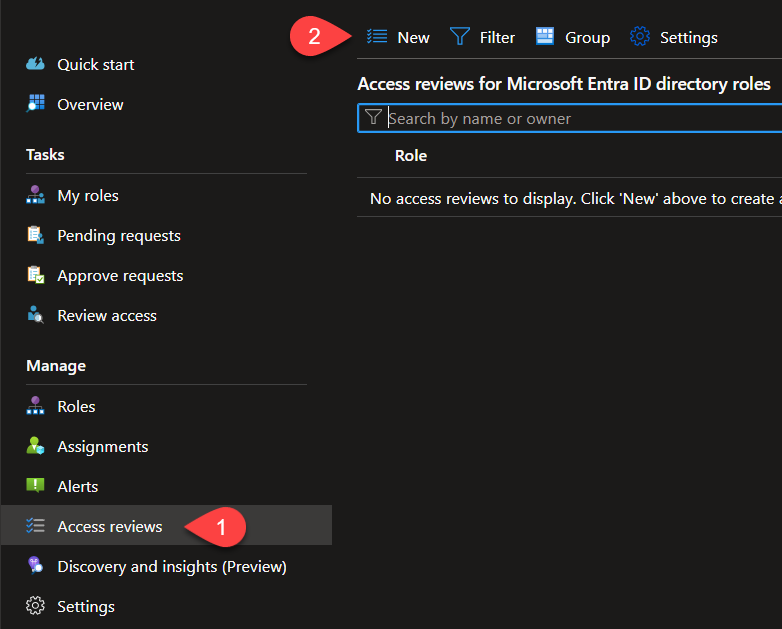Open Assignments page

pyautogui.click(x=103, y=446)
